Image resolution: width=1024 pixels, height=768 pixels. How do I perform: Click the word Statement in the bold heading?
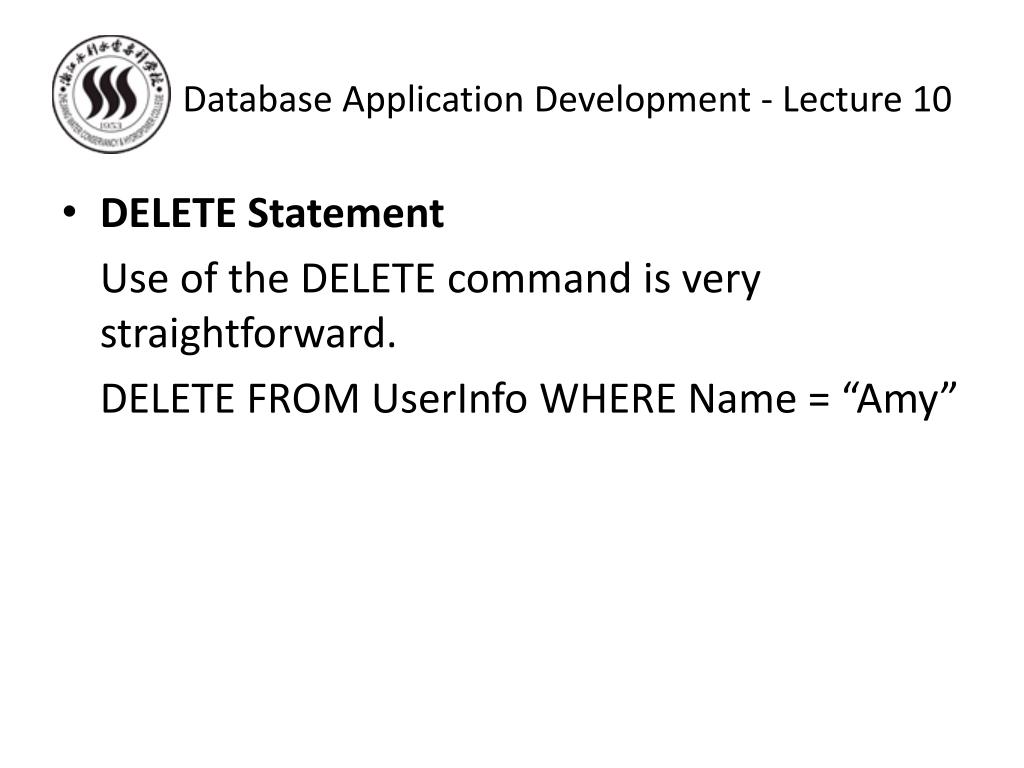[346, 213]
